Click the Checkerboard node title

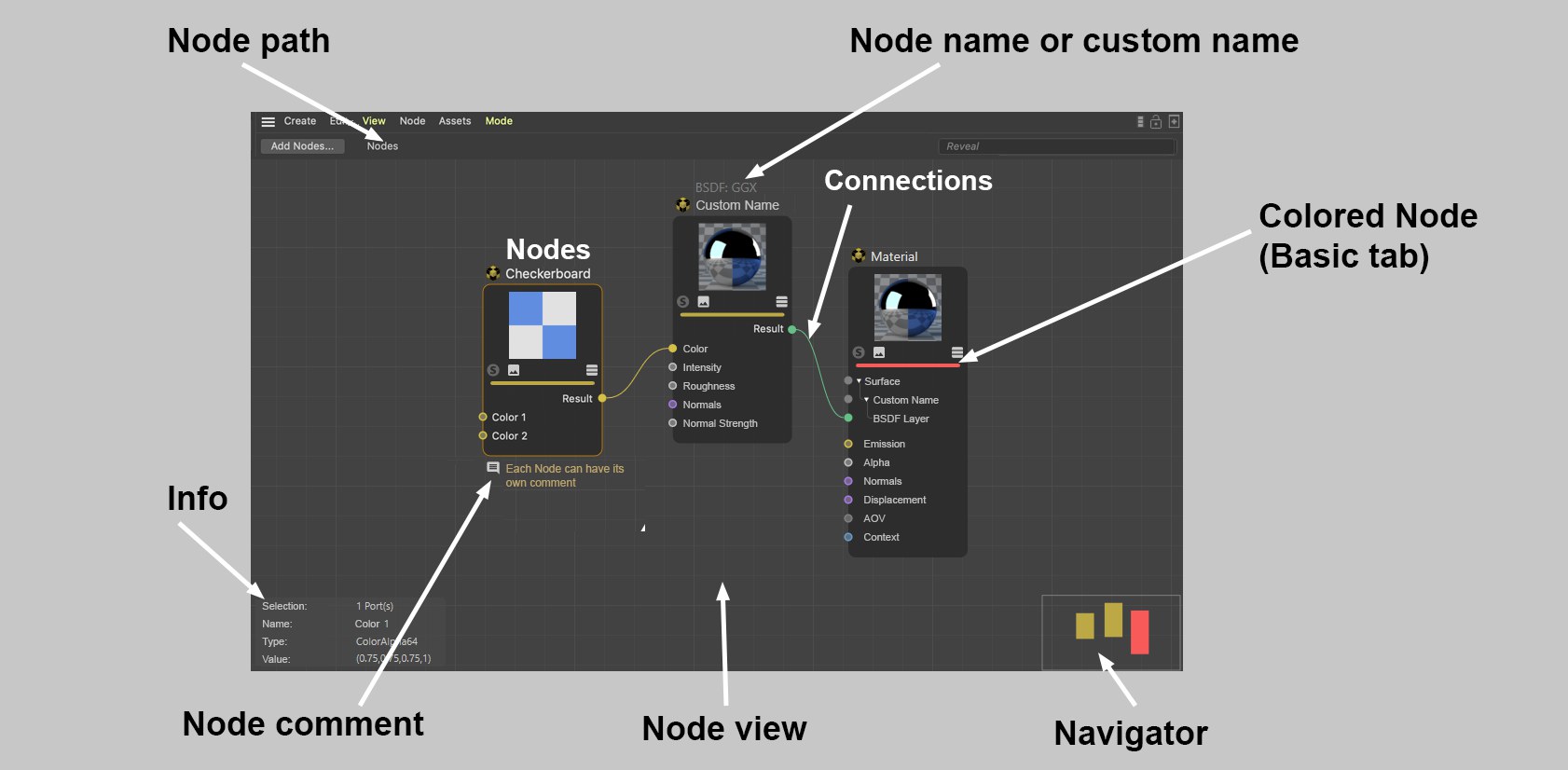(x=548, y=274)
